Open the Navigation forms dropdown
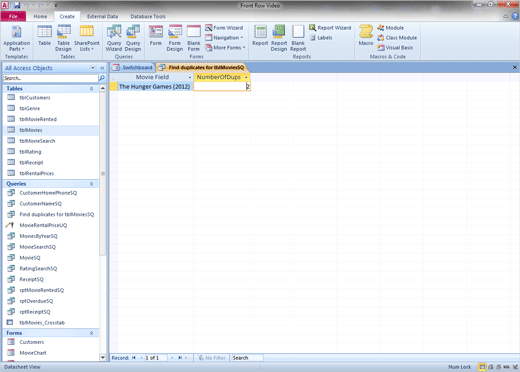520x372 pixels. coord(224,38)
